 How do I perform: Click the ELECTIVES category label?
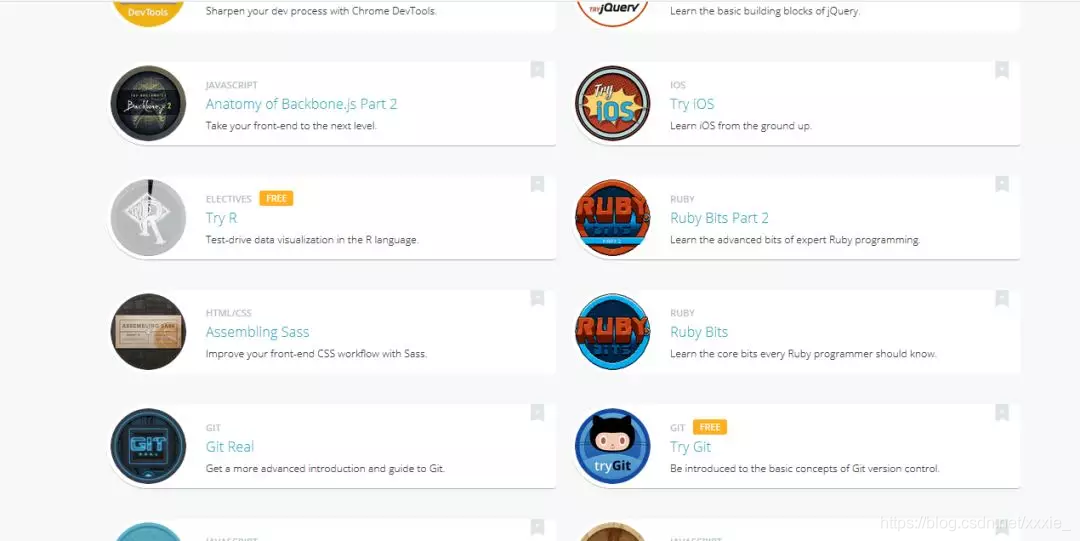click(x=229, y=199)
